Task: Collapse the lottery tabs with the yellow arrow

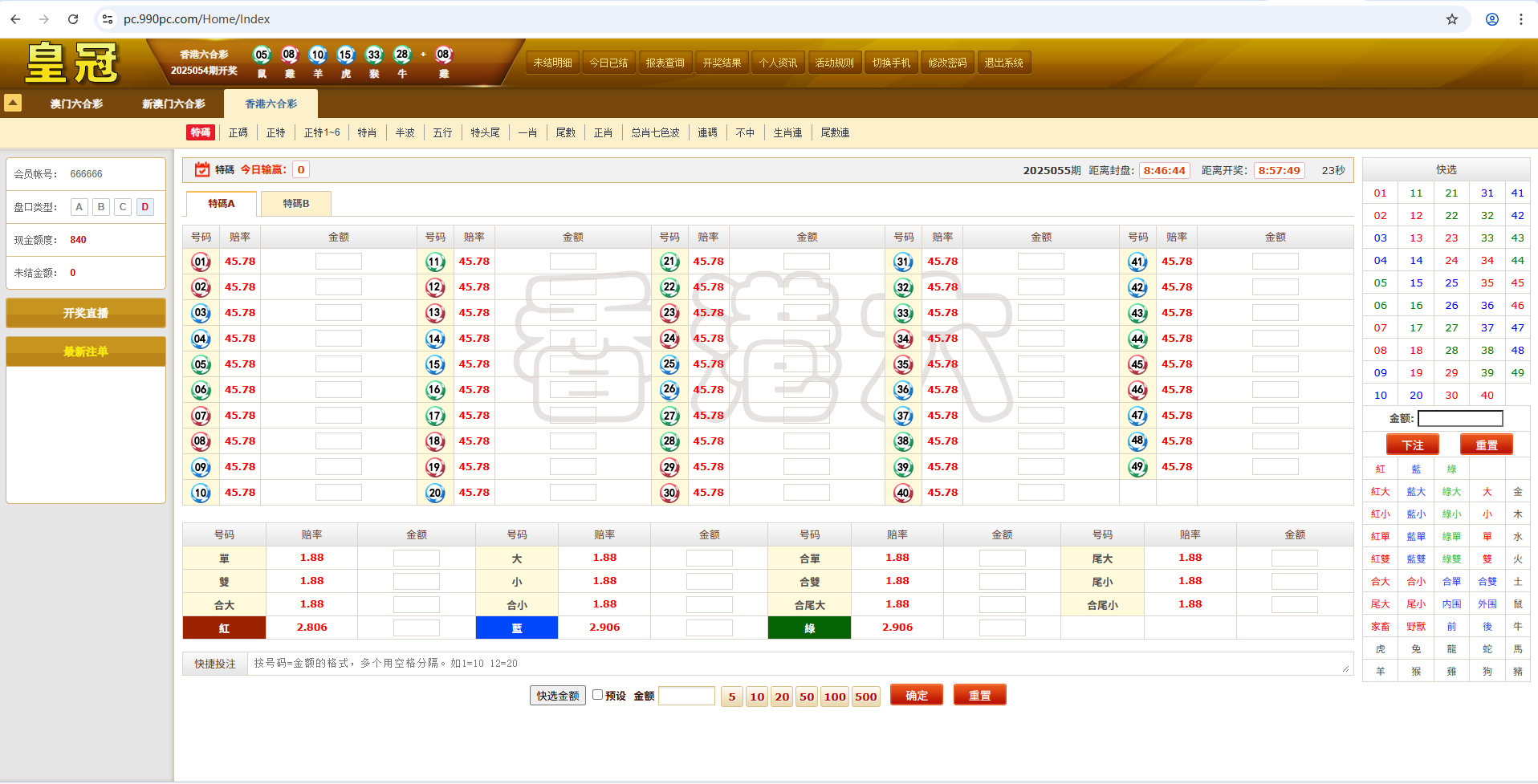Action: 13,103
